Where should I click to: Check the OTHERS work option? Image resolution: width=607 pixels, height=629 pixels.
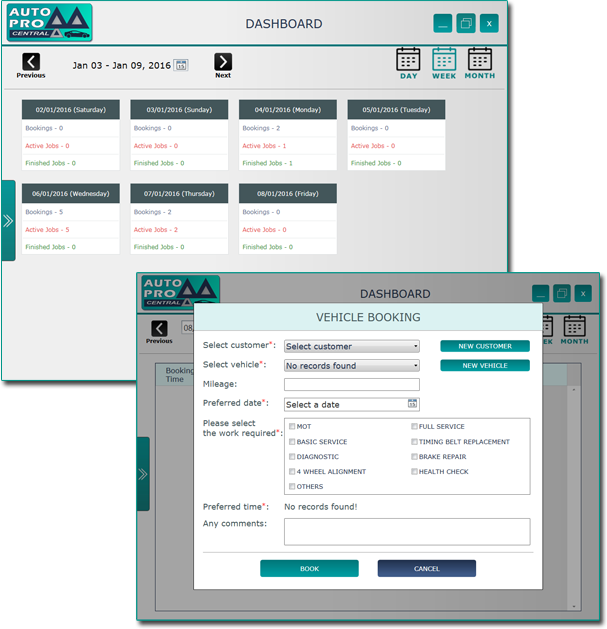(x=292, y=486)
